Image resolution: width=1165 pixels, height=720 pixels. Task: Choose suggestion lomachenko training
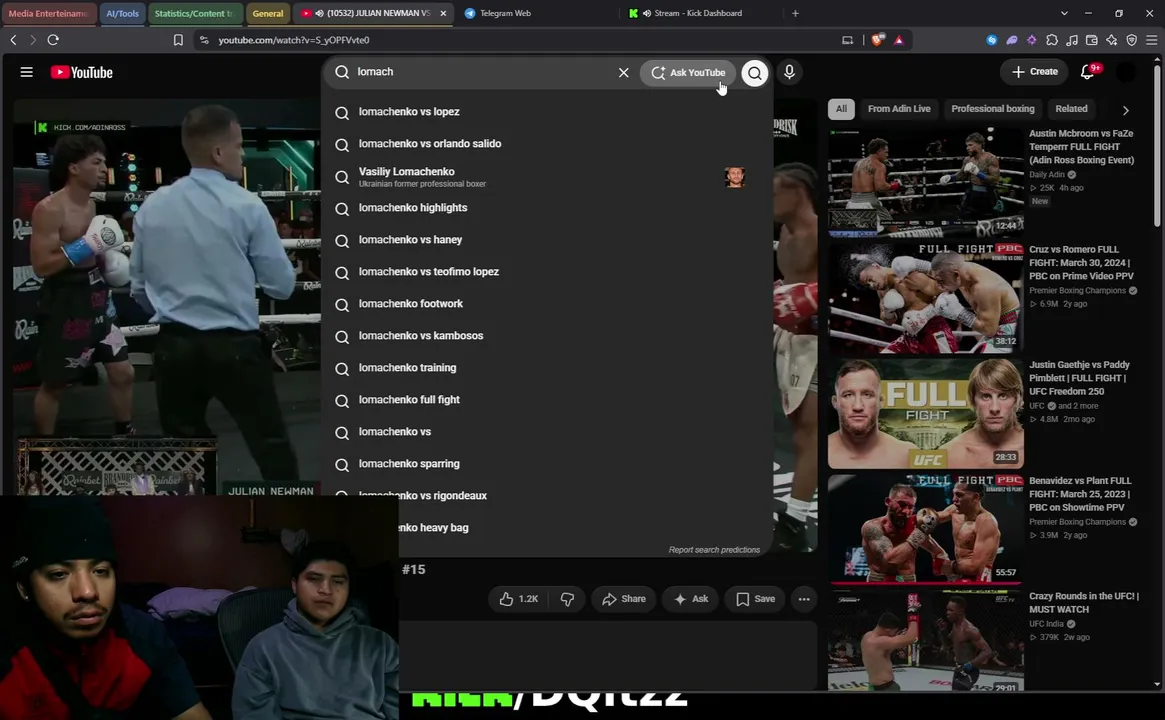point(548,368)
